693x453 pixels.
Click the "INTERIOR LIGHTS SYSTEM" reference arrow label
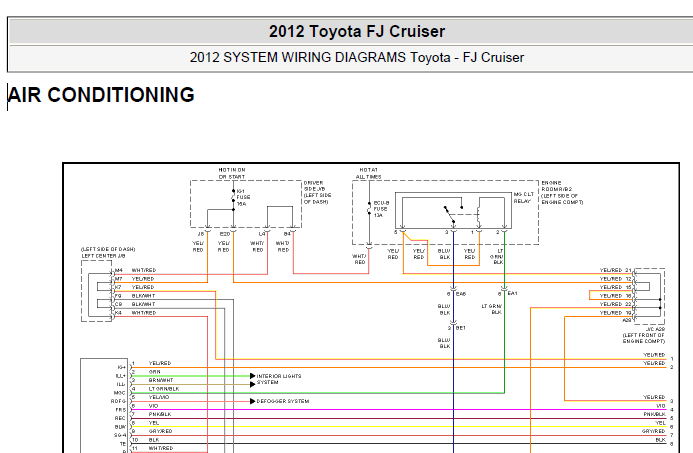[278, 379]
